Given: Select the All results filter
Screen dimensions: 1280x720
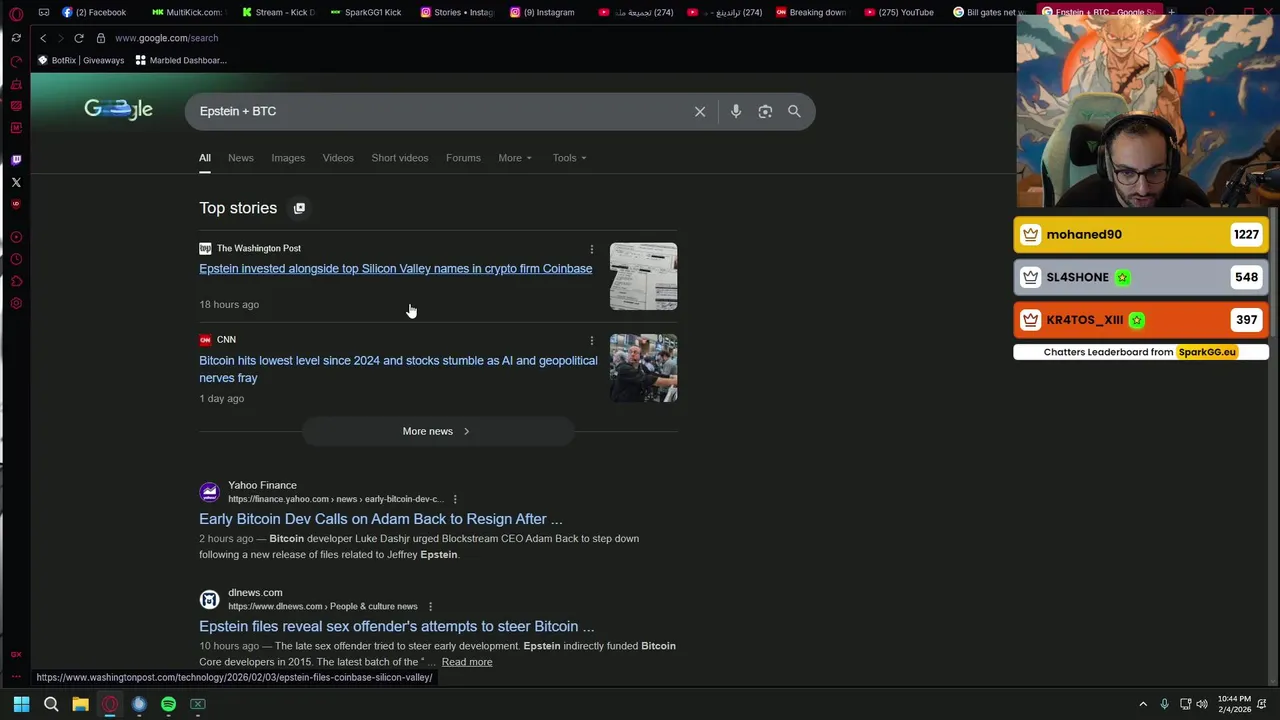Looking at the screenshot, I should click(204, 158).
